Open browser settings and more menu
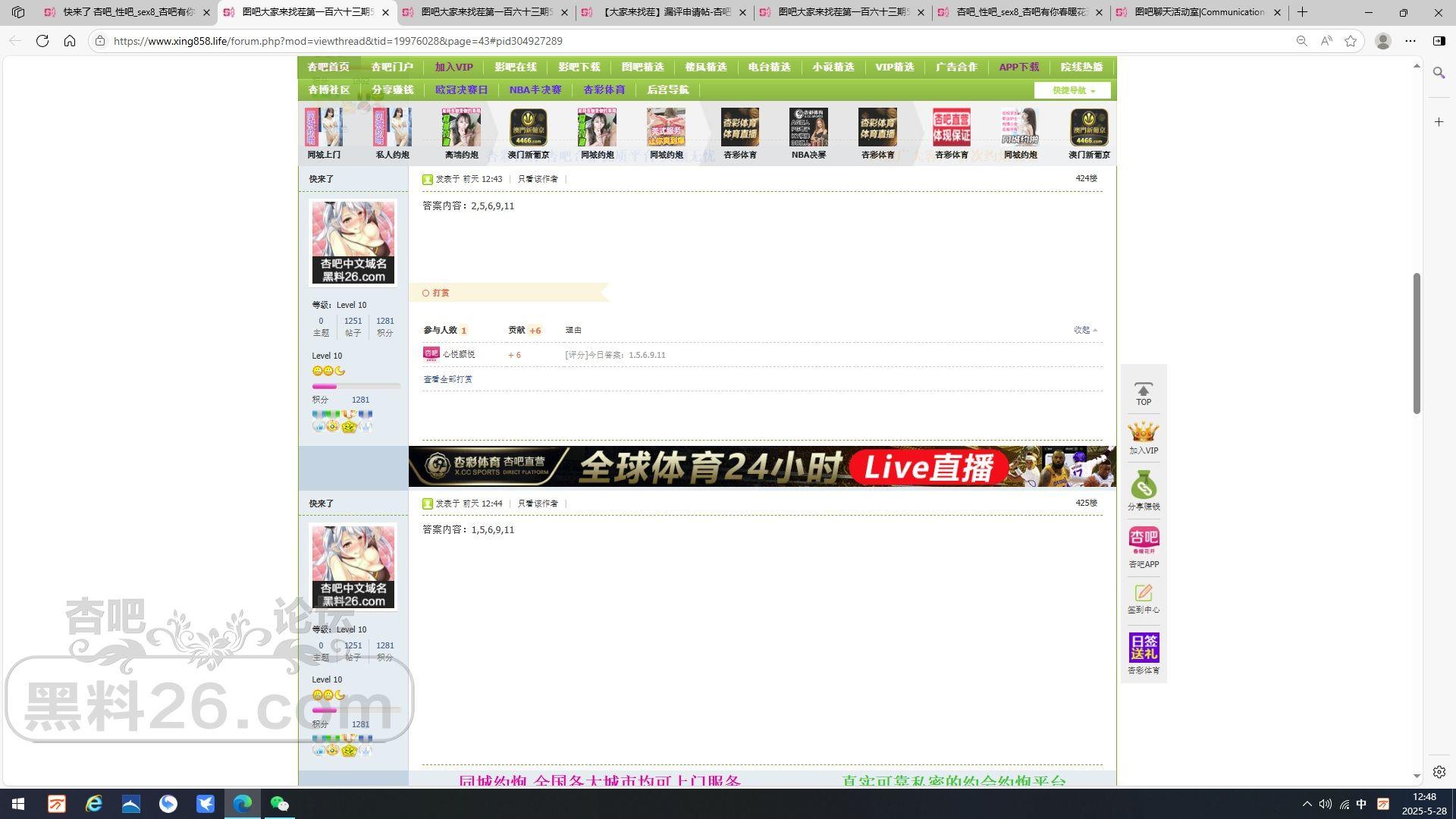The width and height of the screenshot is (1456, 819). [x=1410, y=41]
